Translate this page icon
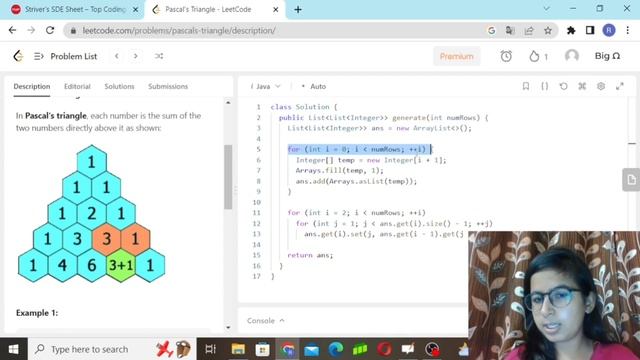Image resolution: width=640 pixels, height=360 pixels. 510,31
